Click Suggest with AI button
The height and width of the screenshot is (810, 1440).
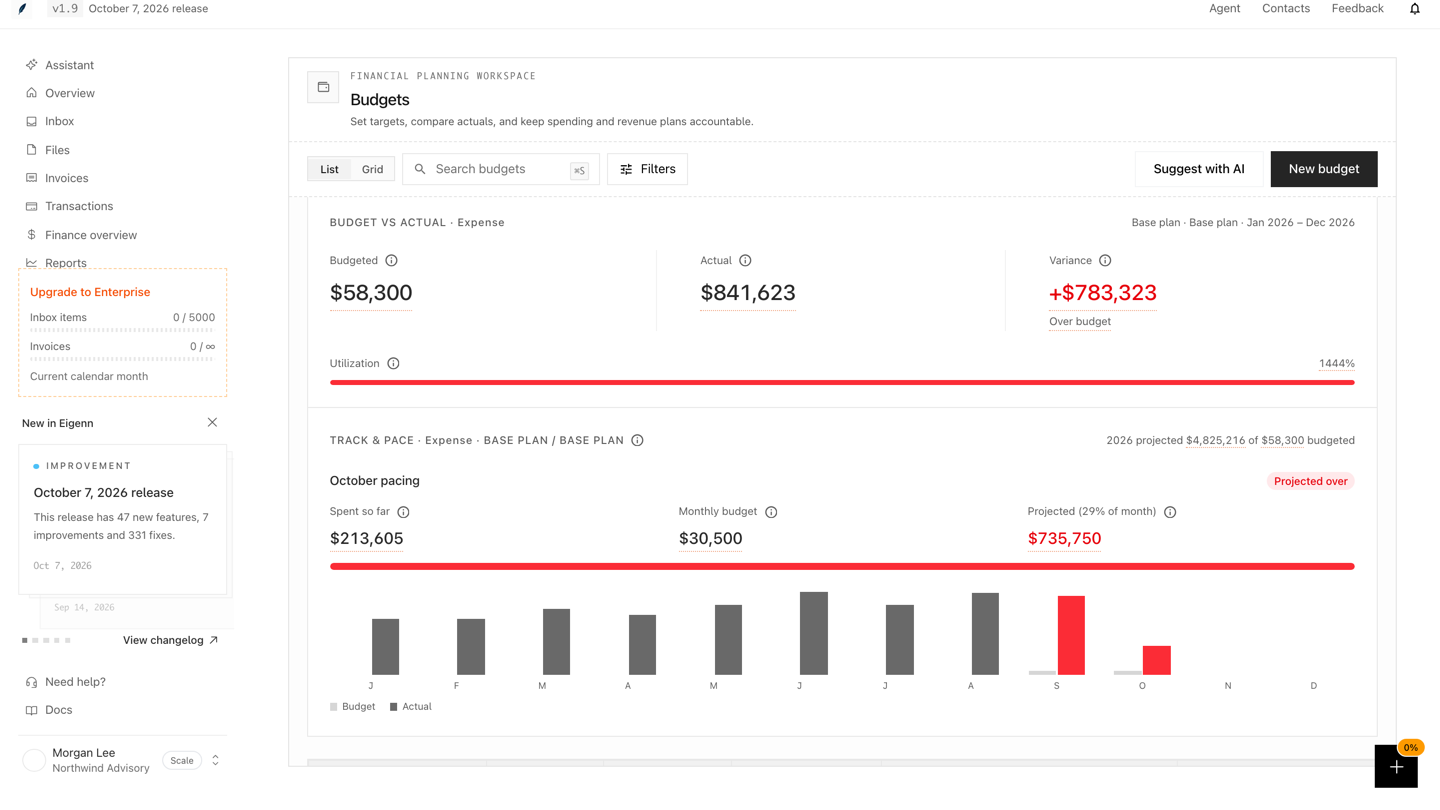tap(1199, 169)
